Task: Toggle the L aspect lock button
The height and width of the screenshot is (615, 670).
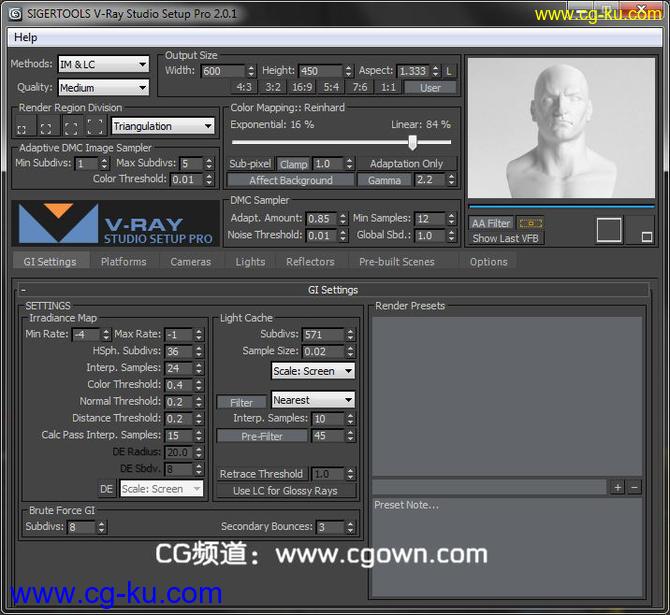Action: click(x=450, y=71)
